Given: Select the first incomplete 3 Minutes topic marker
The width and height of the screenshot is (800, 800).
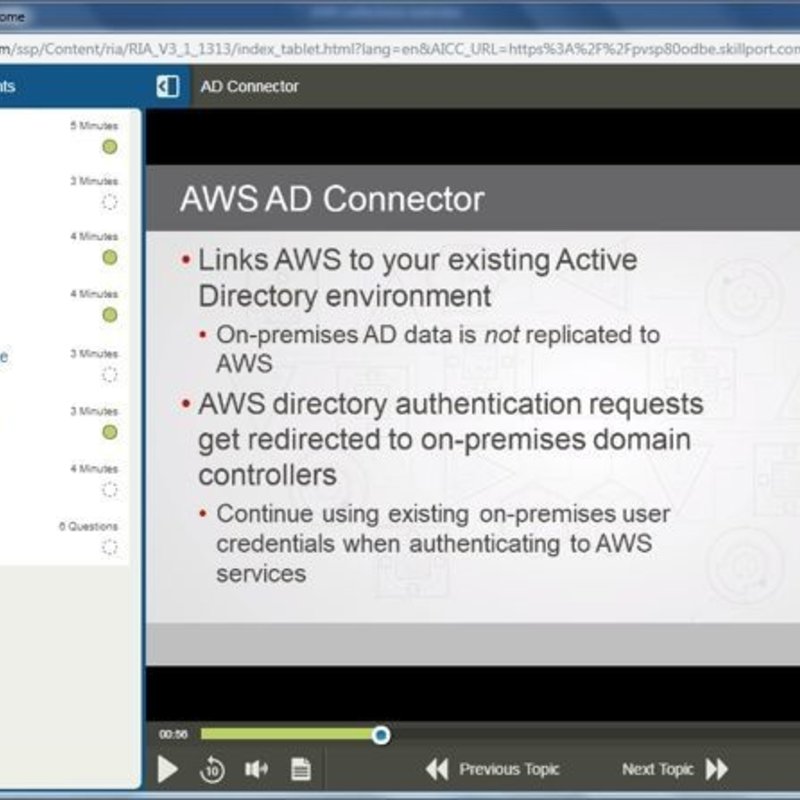Looking at the screenshot, I should pos(110,202).
